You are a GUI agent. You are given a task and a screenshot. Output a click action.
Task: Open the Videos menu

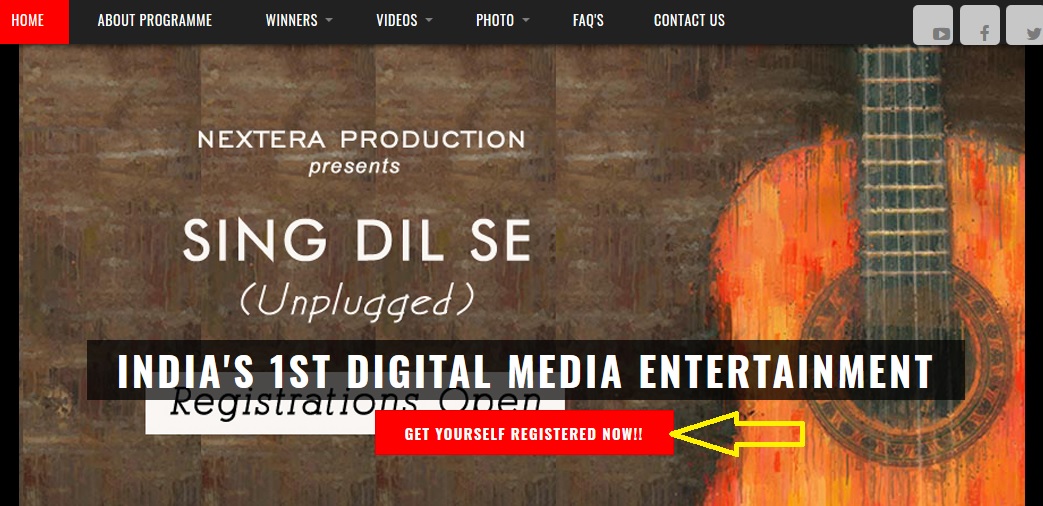(396, 21)
